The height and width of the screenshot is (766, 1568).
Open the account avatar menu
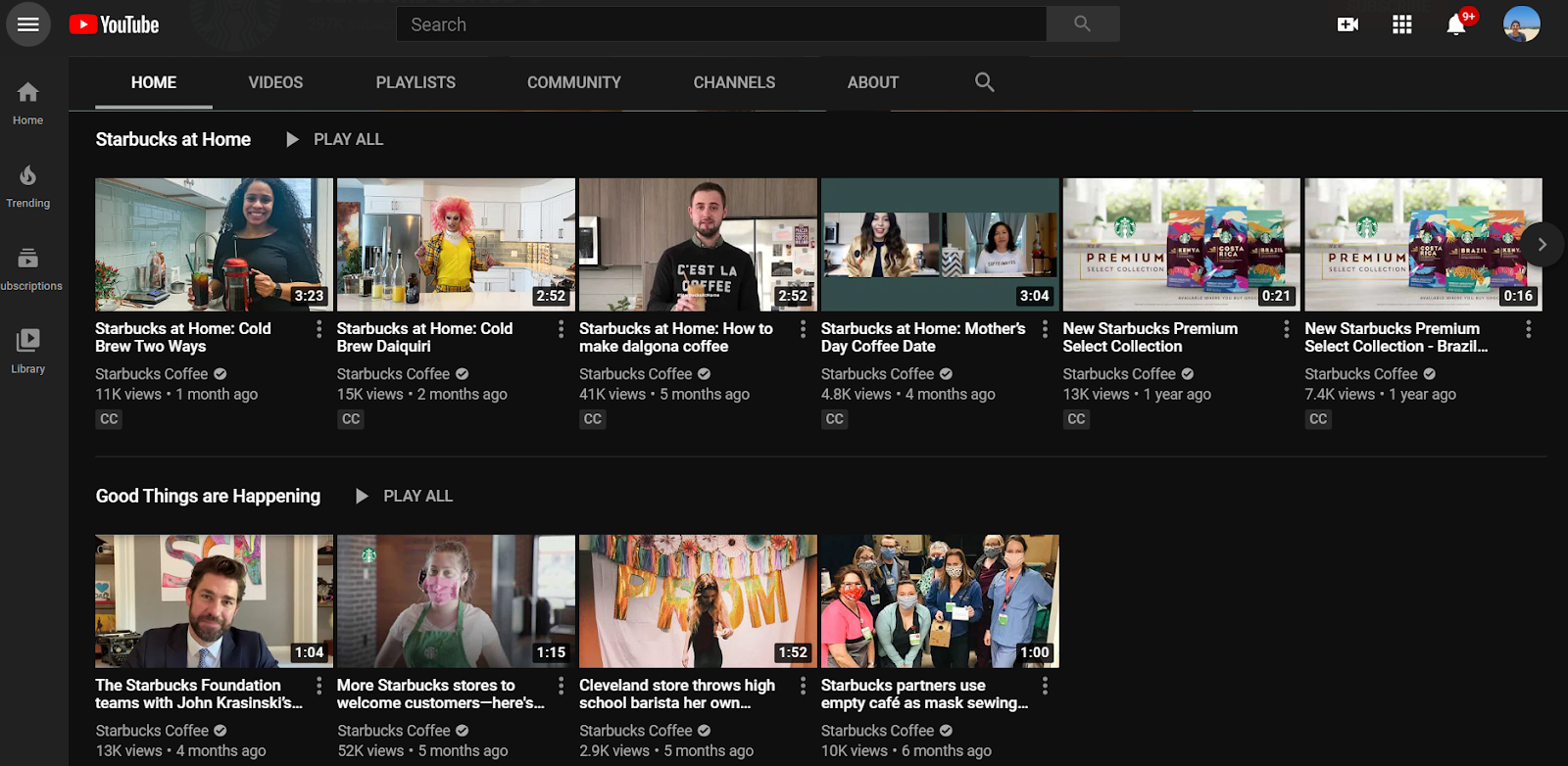pos(1522,24)
